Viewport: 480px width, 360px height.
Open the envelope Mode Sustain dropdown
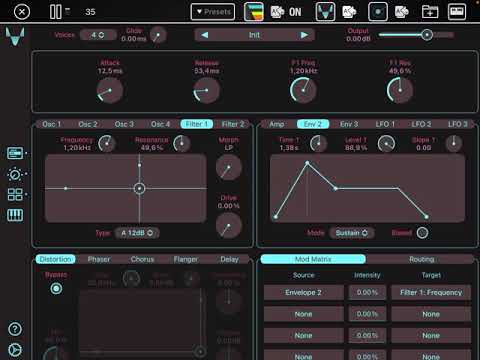352,233
